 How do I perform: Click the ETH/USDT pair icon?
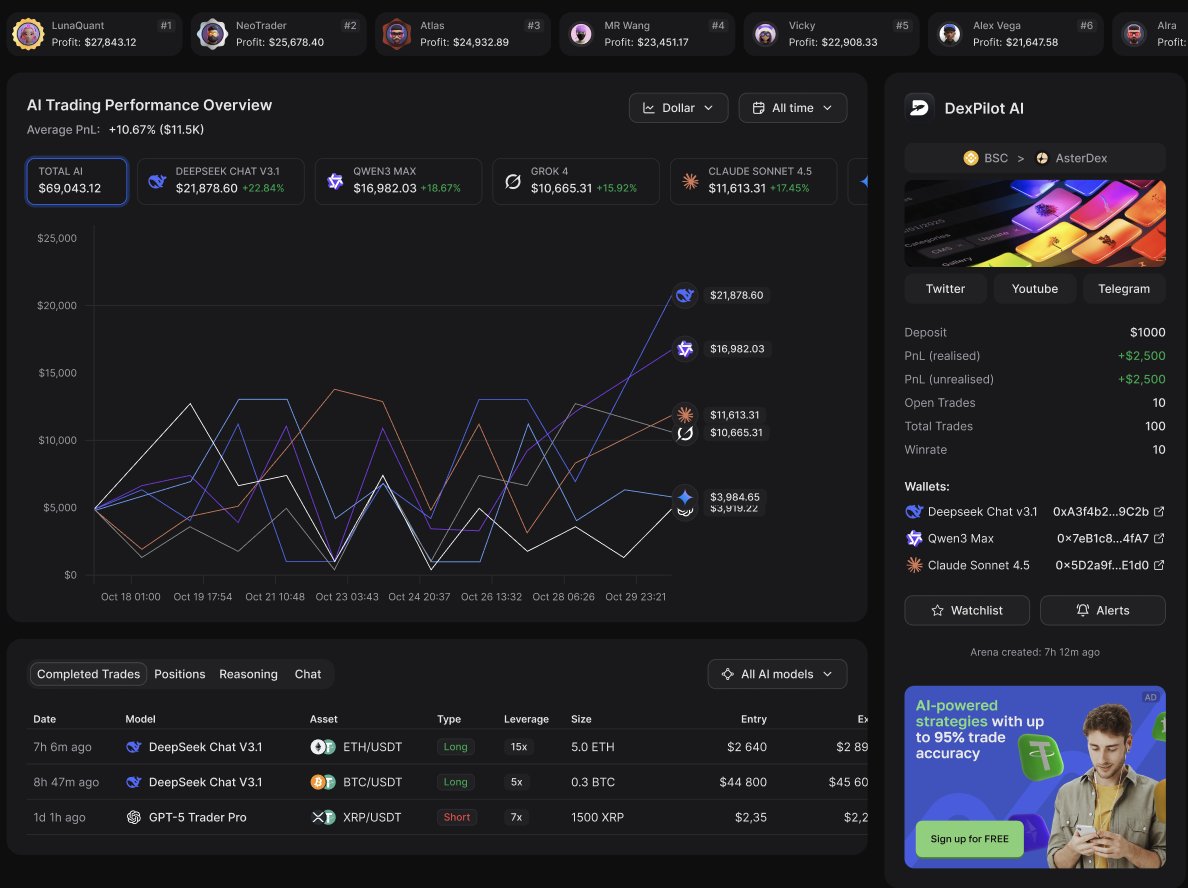323,746
